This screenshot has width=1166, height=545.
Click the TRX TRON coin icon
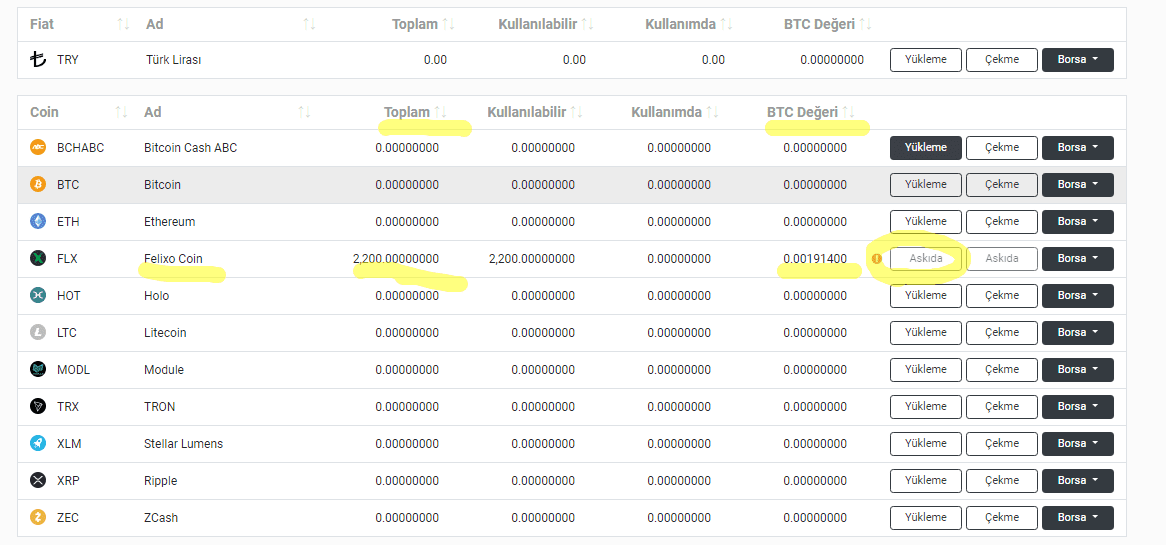pos(38,407)
